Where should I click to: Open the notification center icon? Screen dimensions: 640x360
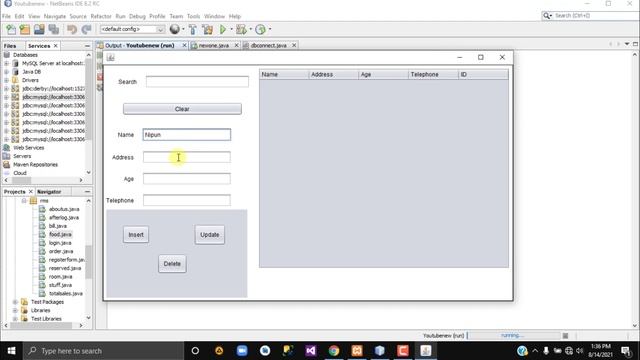click(626, 351)
